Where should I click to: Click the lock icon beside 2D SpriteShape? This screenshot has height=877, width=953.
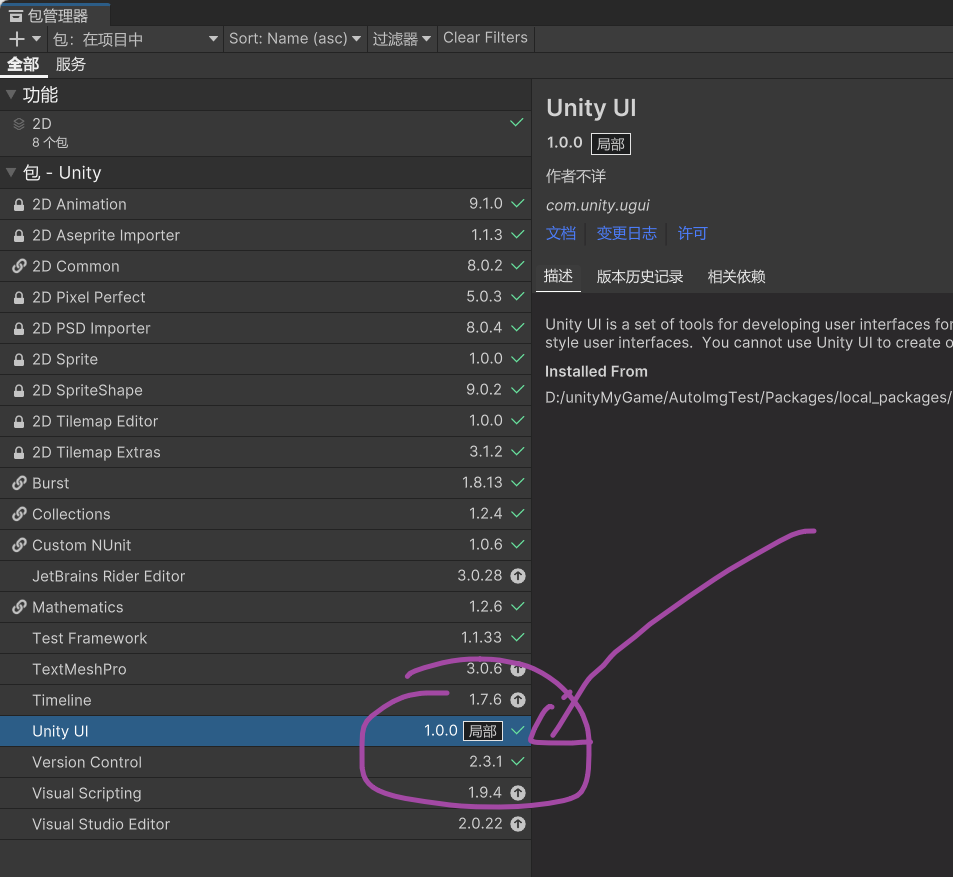[x=19, y=391]
